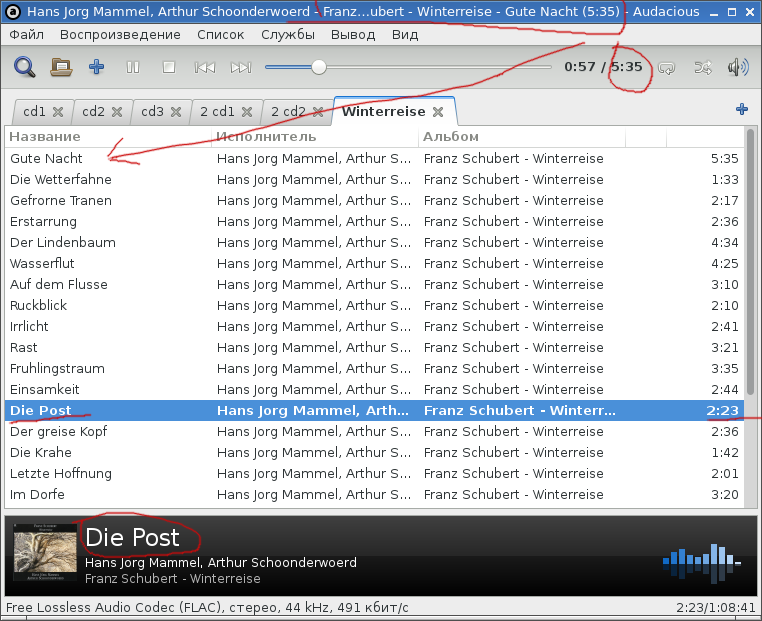Screen dimensions: 762x621
Task: Close the cd2 playlist tab
Action: point(117,112)
